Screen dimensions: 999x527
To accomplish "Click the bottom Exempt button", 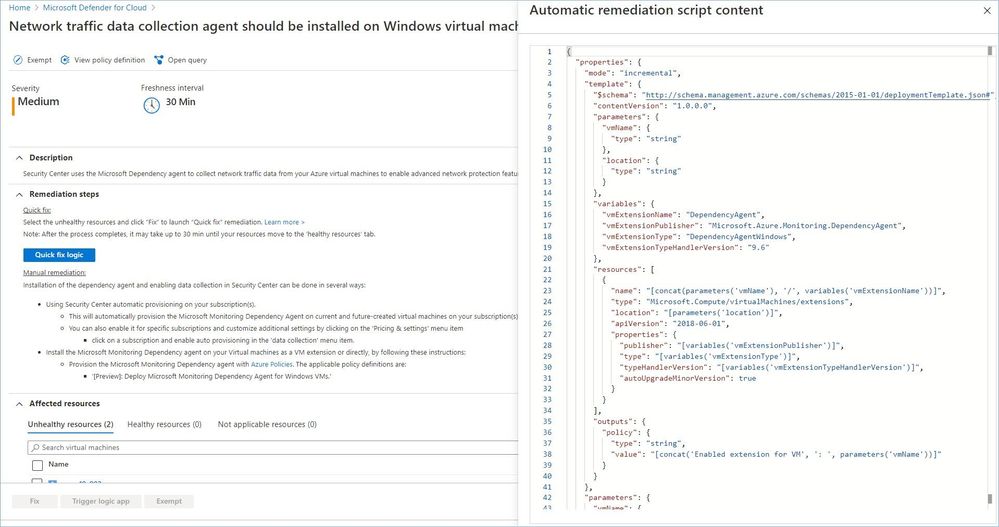I will tap(169, 502).
